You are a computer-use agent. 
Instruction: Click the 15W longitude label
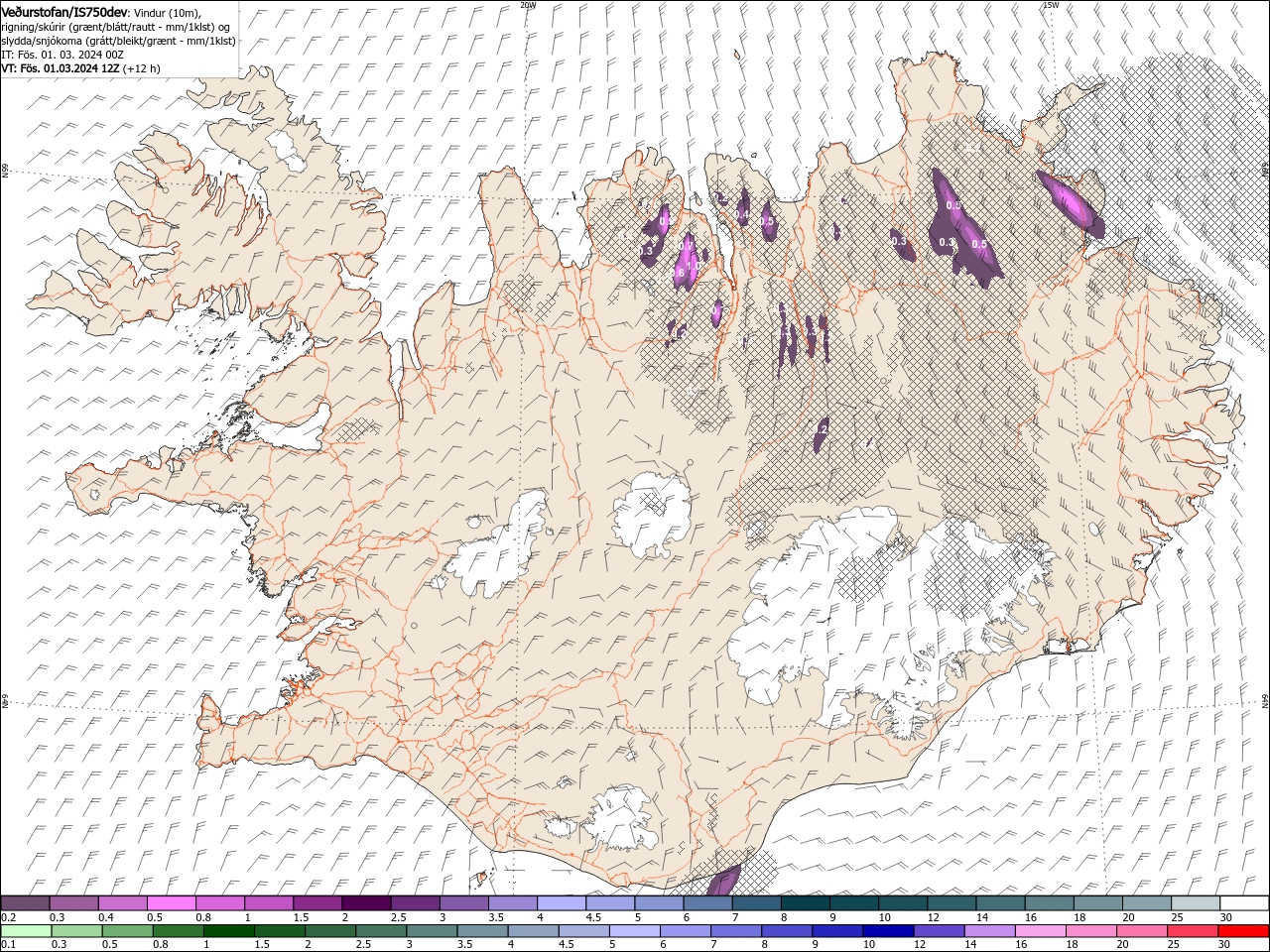coord(1050,5)
